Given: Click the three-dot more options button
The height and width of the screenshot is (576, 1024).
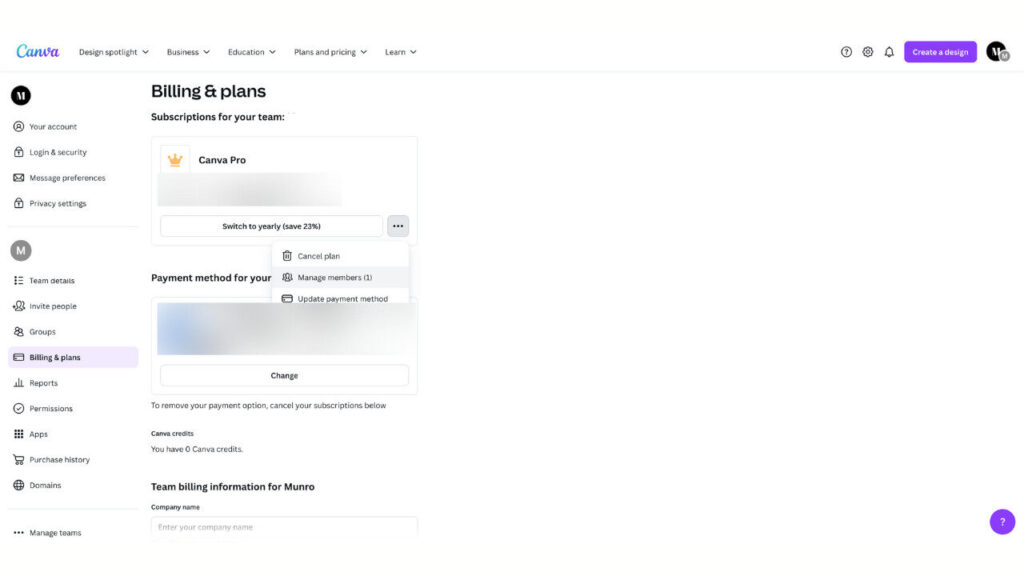Looking at the screenshot, I should coord(398,226).
